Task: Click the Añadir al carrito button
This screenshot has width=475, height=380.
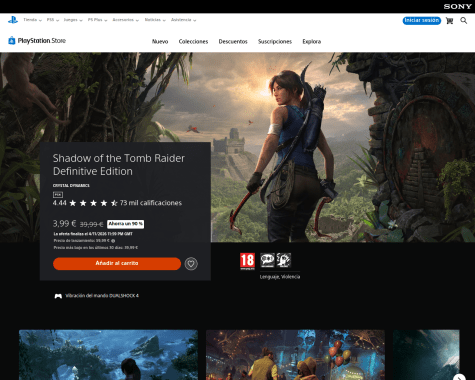Action: (x=117, y=264)
